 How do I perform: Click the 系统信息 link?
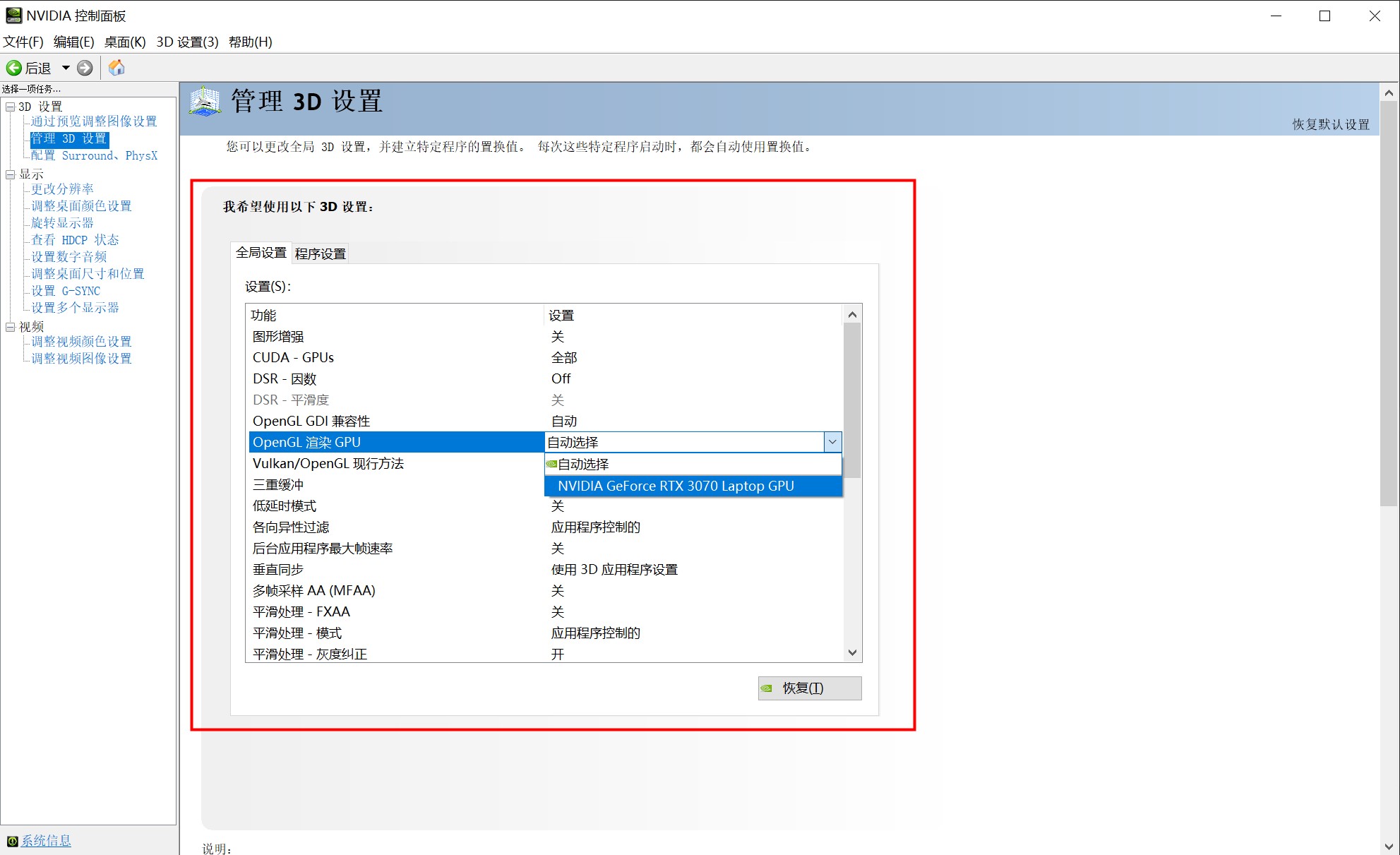pos(46,841)
